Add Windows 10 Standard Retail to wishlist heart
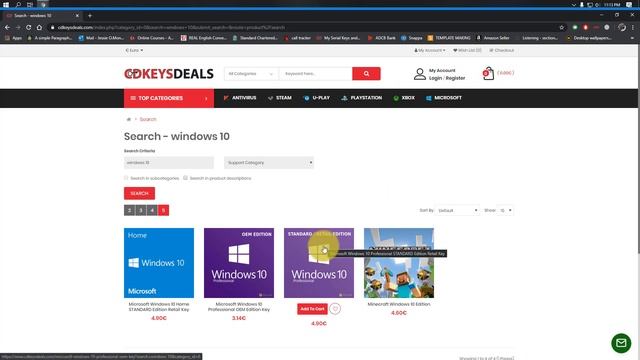The image size is (640, 360). (335, 309)
